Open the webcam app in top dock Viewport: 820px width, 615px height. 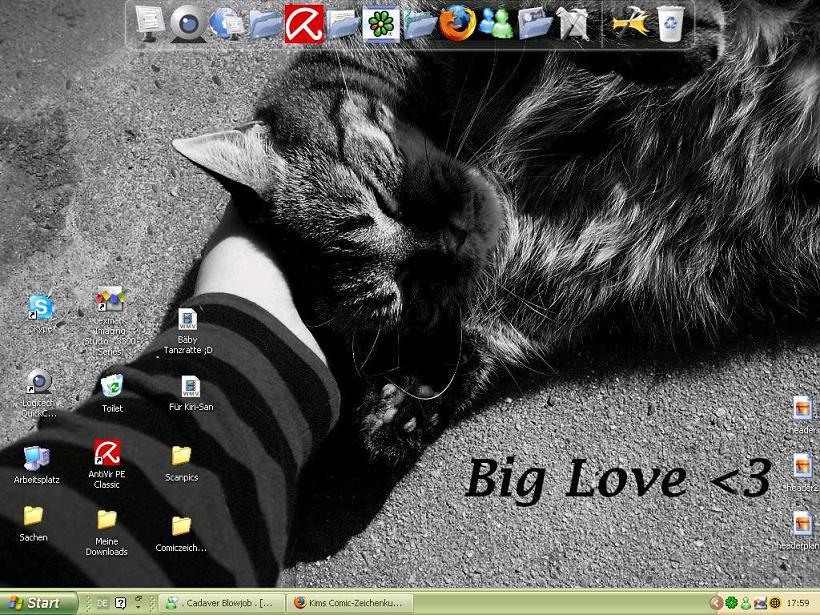[x=186, y=22]
